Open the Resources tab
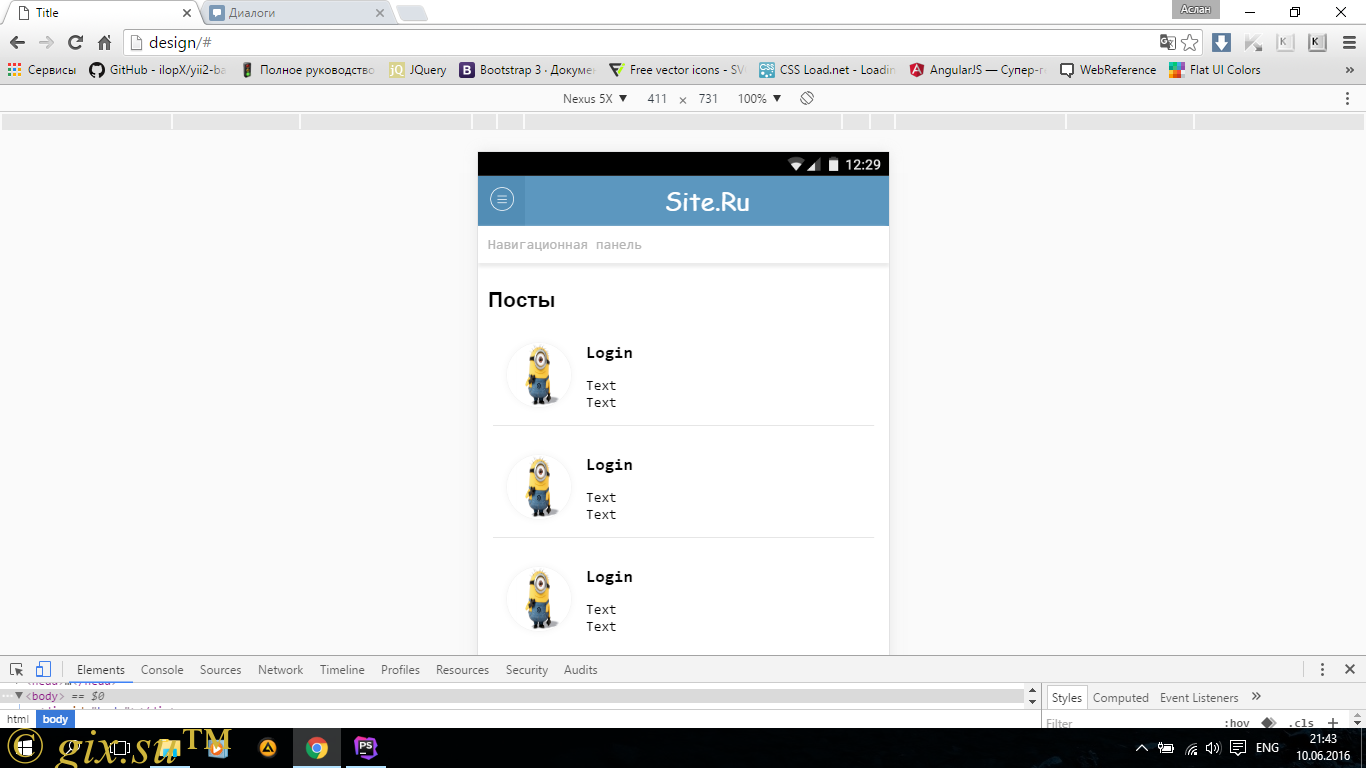The image size is (1366, 768). [462, 670]
